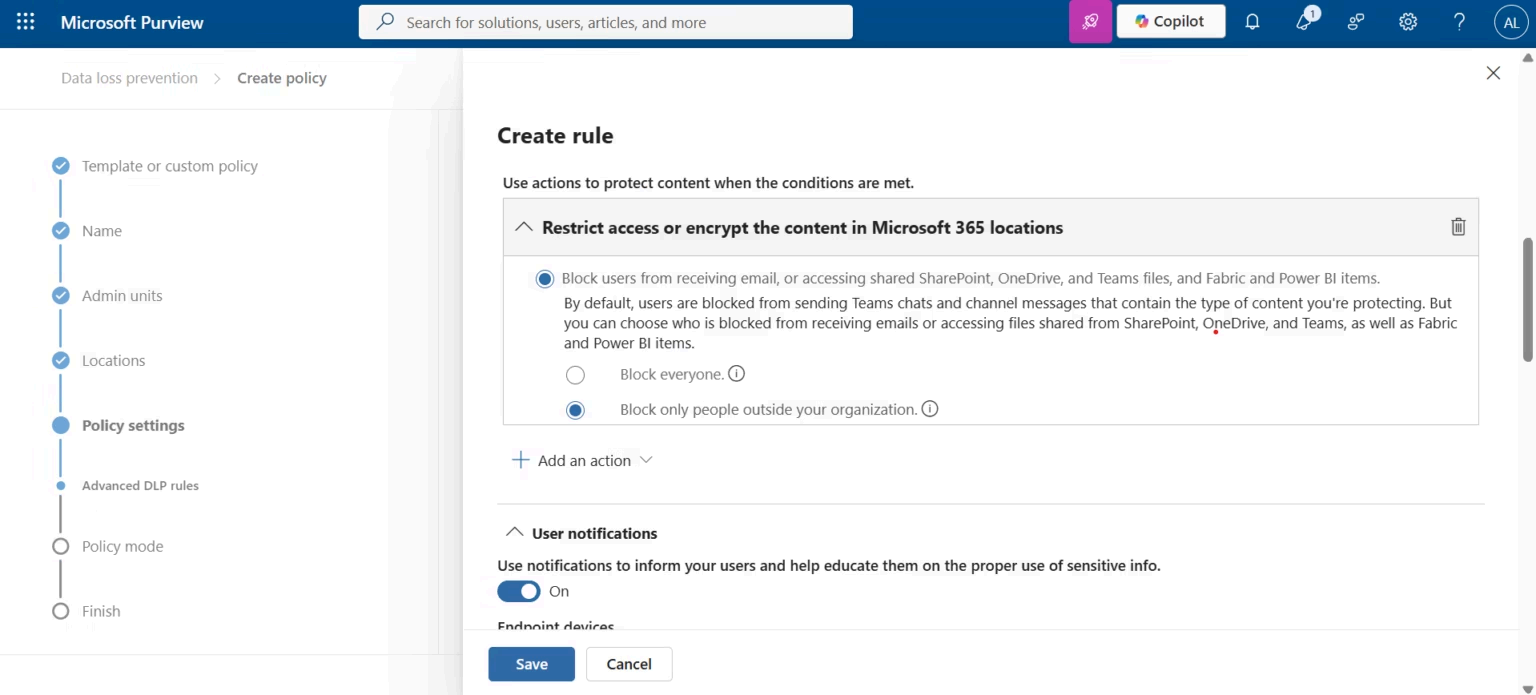Select Block users from receiving email radio
Screen dimensions: 1536x695
click(x=544, y=279)
